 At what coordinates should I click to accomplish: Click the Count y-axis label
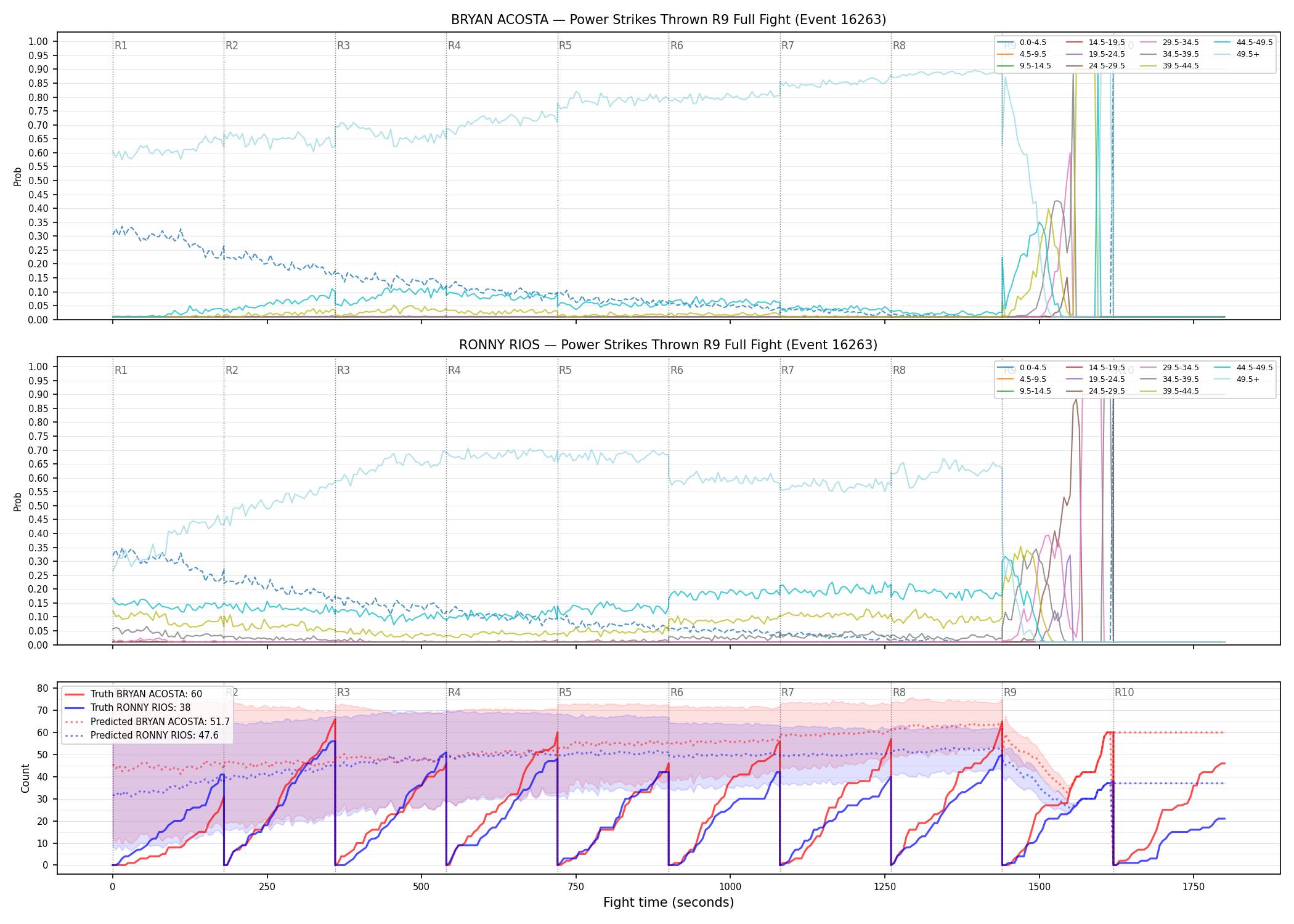pos(25,779)
